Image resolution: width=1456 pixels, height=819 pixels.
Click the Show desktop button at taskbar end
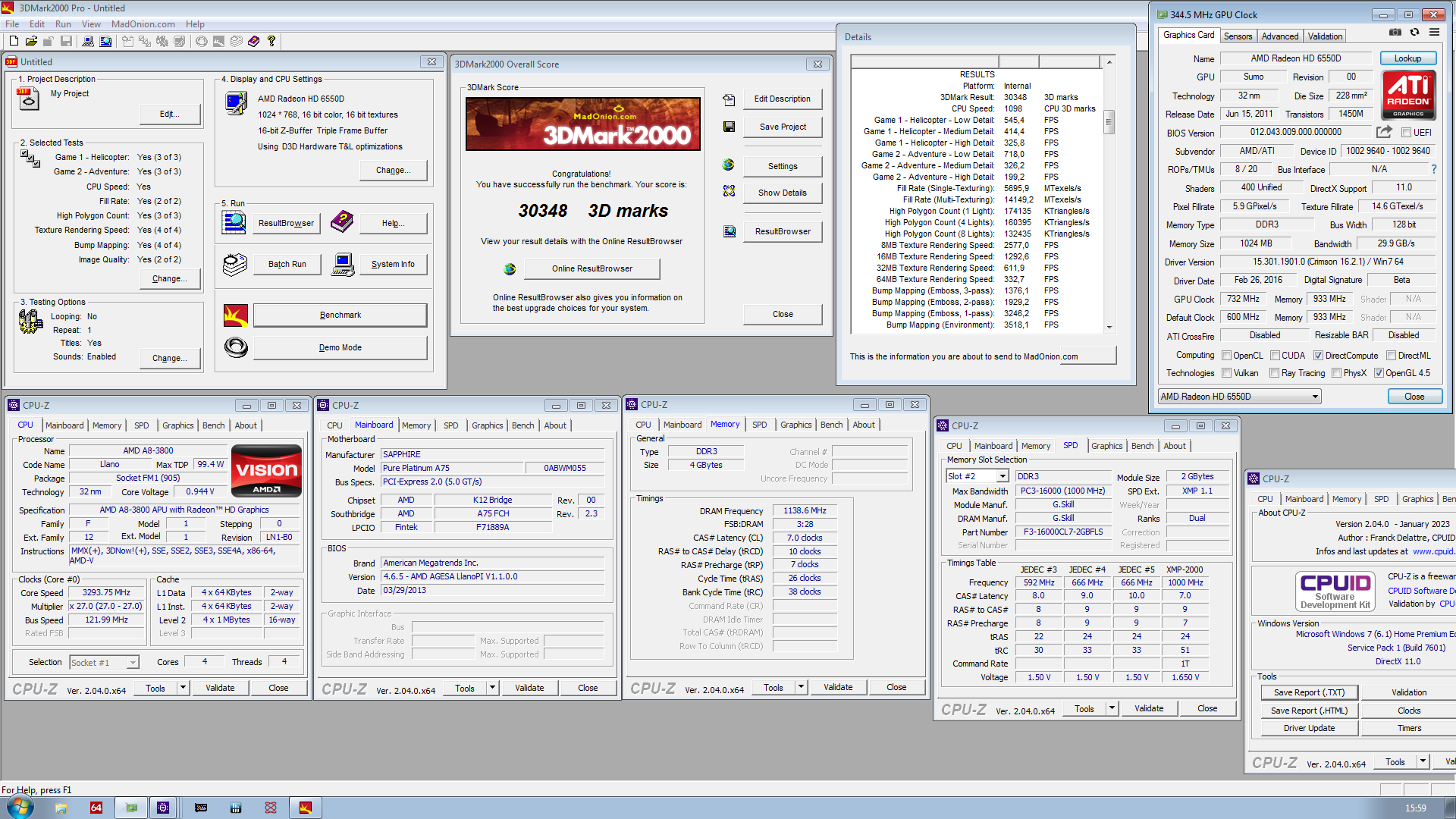[1451, 808]
